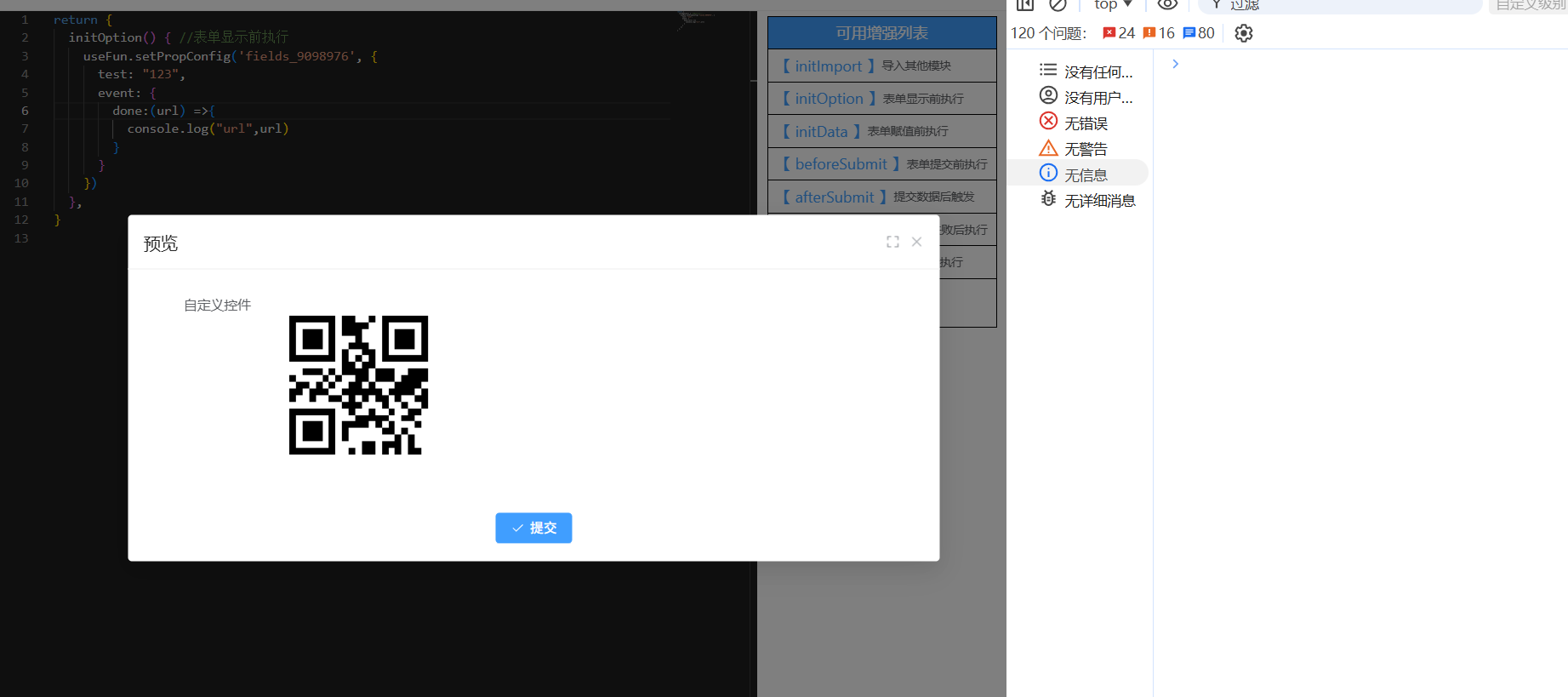The height and width of the screenshot is (697, 1568).
Task: Click the blue info count 80
Action: [x=1199, y=33]
